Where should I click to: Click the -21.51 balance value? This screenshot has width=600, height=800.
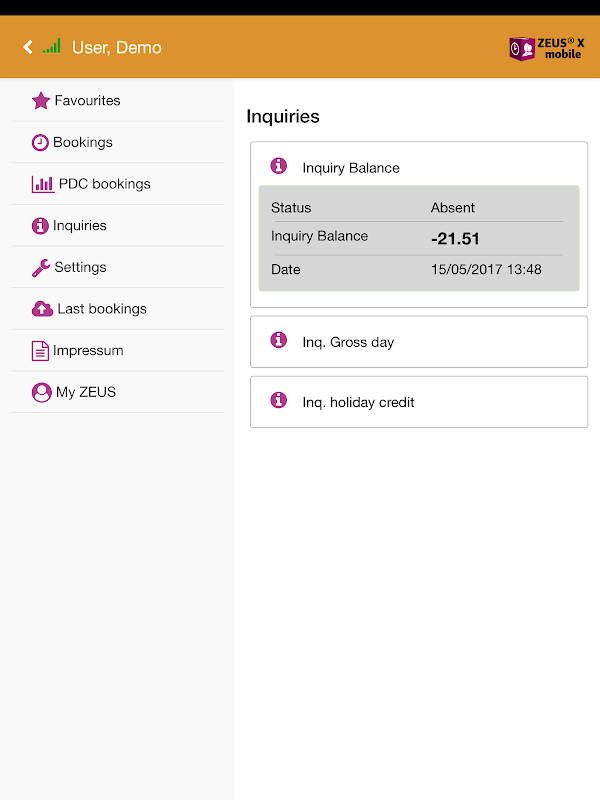coord(455,238)
